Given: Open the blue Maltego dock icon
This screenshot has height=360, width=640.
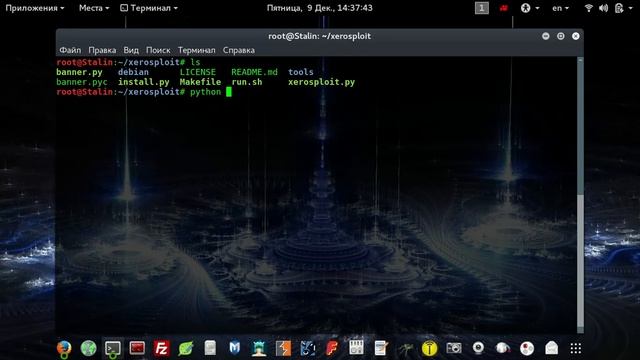Looking at the screenshot, I should (x=308, y=348).
